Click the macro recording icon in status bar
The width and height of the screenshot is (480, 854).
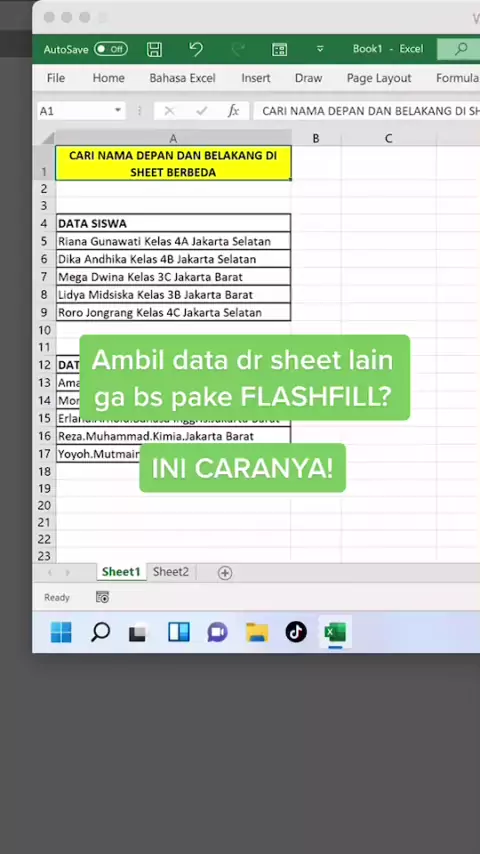(x=102, y=597)
